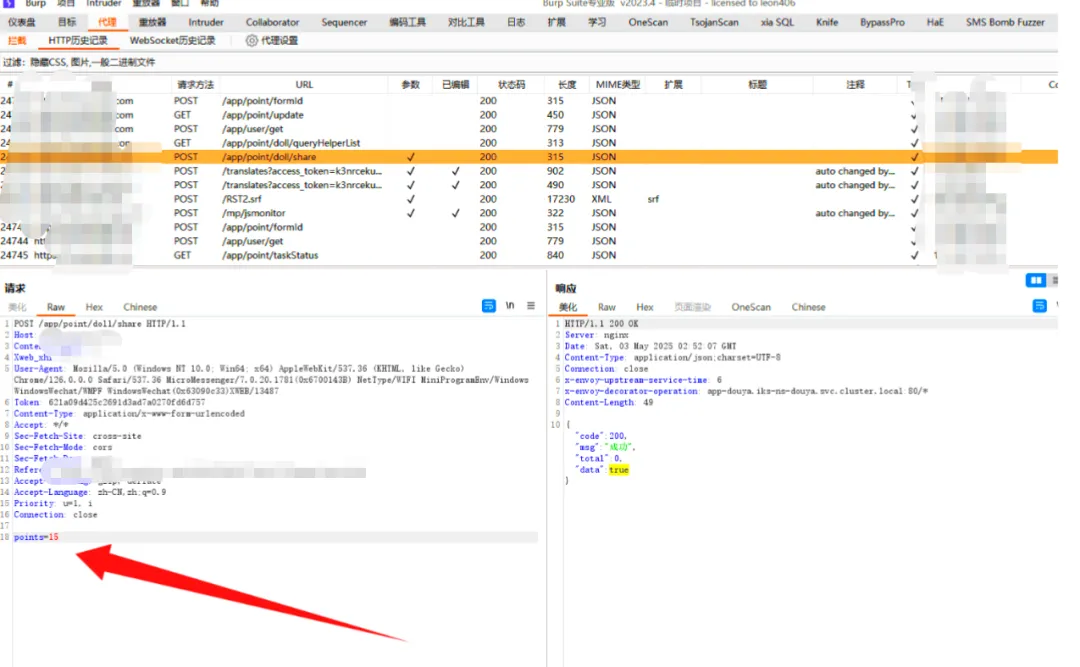
Task: Click the blue icon in the response pane
Action: 1039,306
